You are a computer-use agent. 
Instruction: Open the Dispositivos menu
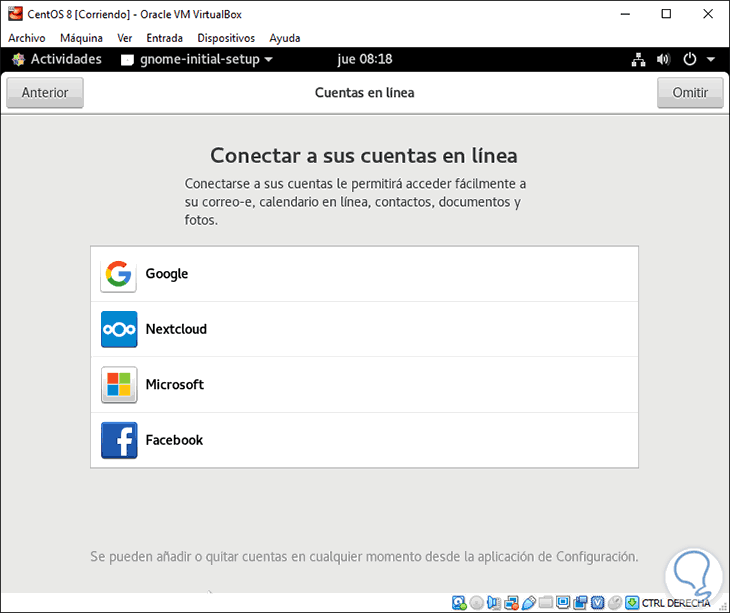[226, 38]
